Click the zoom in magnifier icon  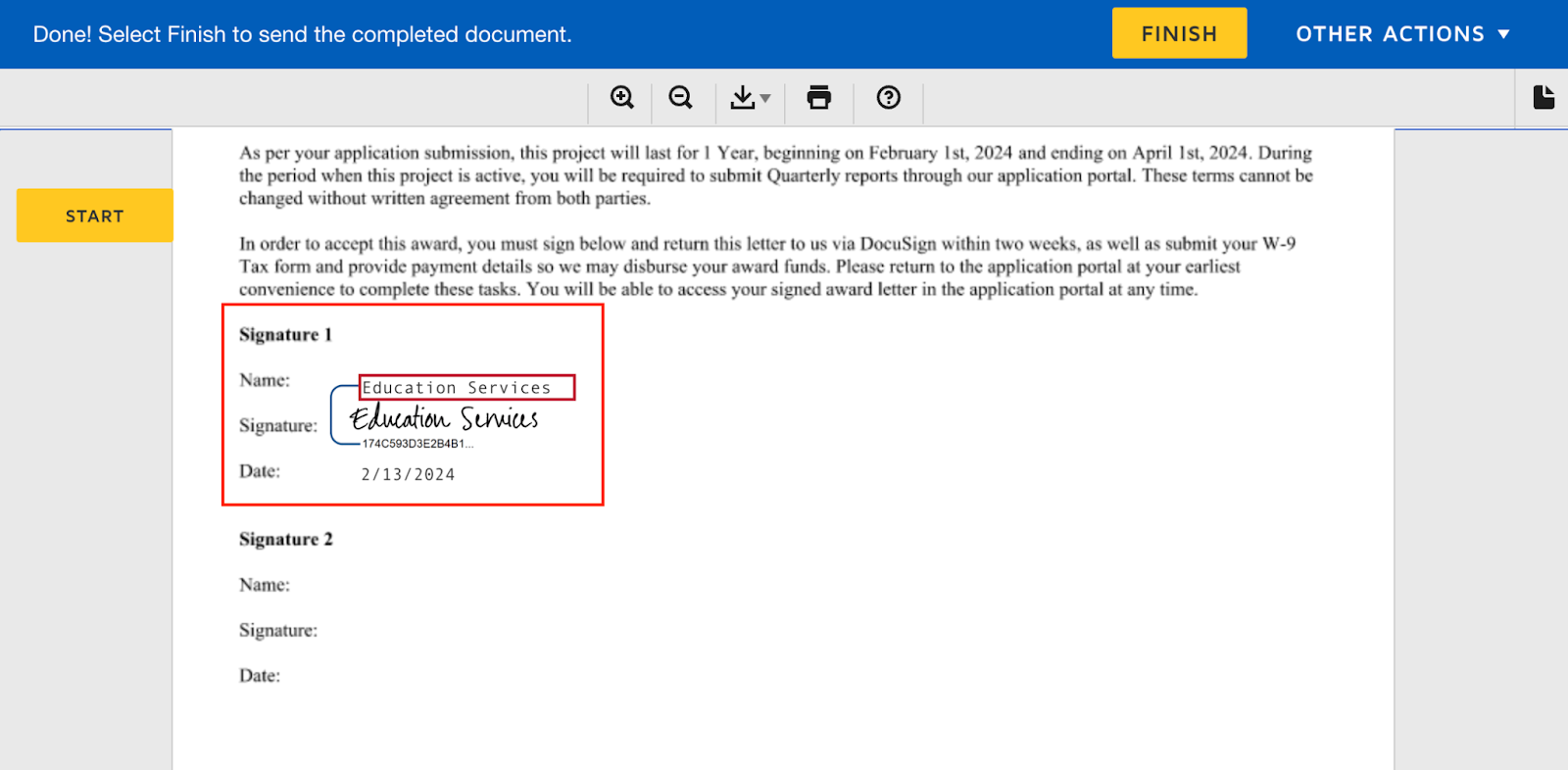pos(621,97)
